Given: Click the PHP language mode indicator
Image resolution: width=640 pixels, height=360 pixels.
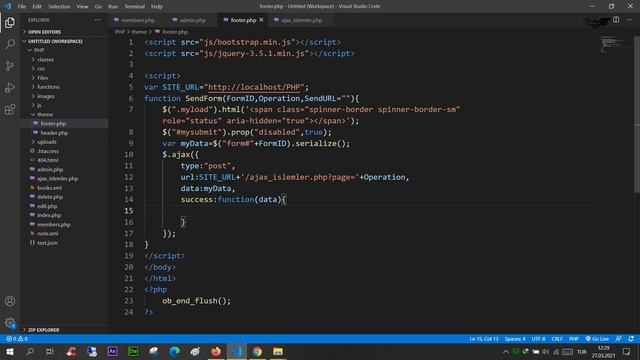Looking at the screenshot, I should (x=574, y=339).
